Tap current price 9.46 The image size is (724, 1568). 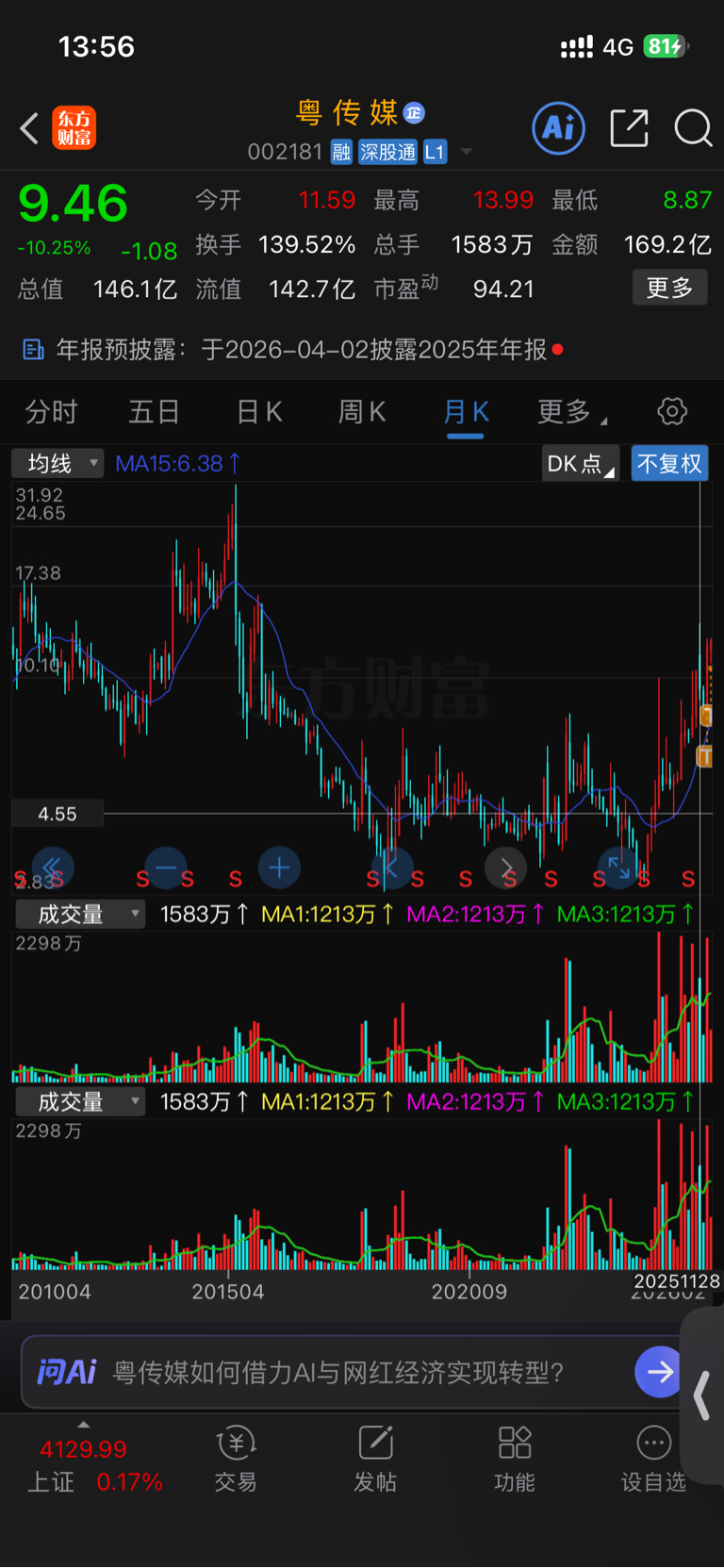[x=74, y=204]
